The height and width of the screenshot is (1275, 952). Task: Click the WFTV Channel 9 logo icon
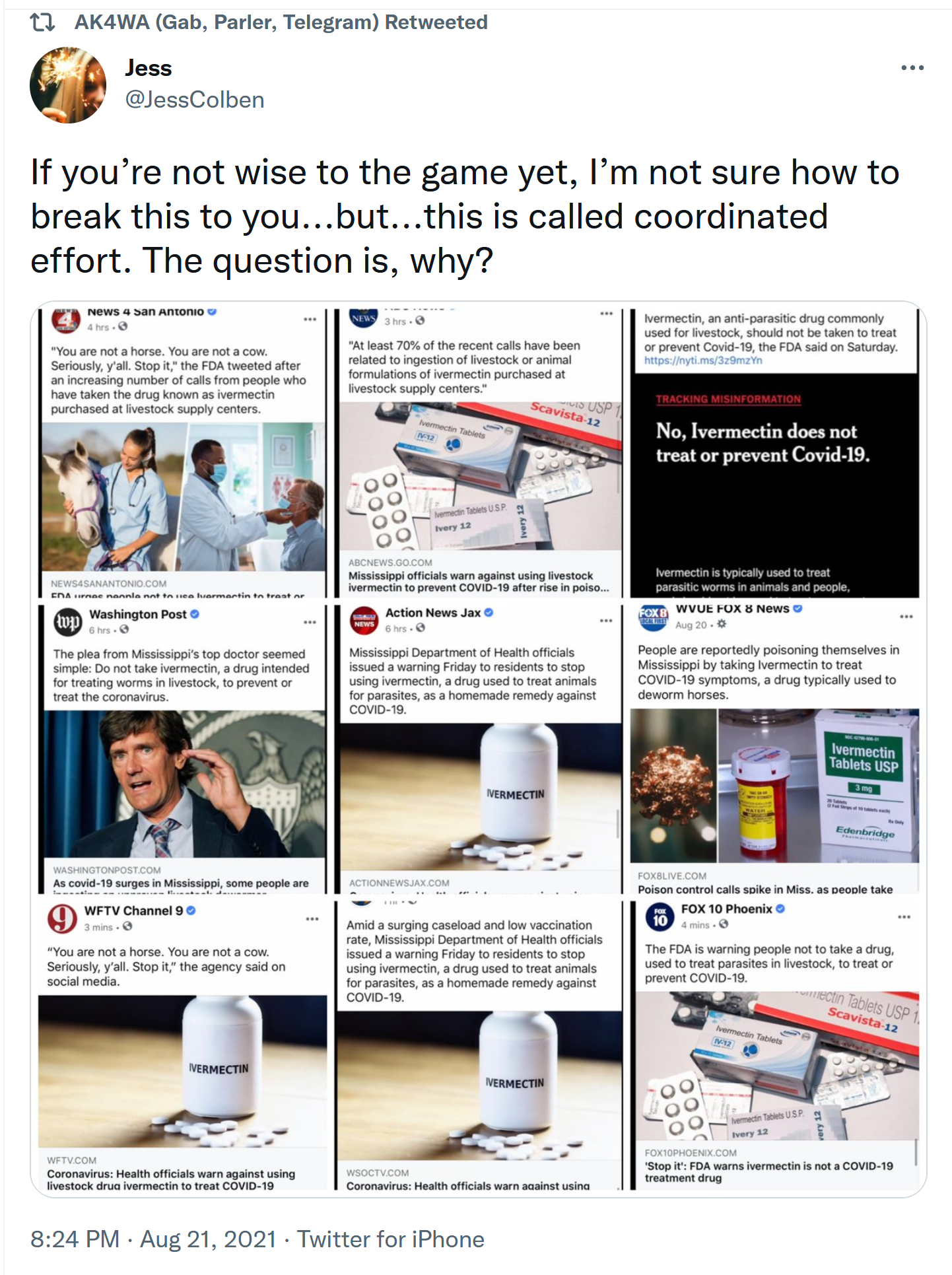62,918
